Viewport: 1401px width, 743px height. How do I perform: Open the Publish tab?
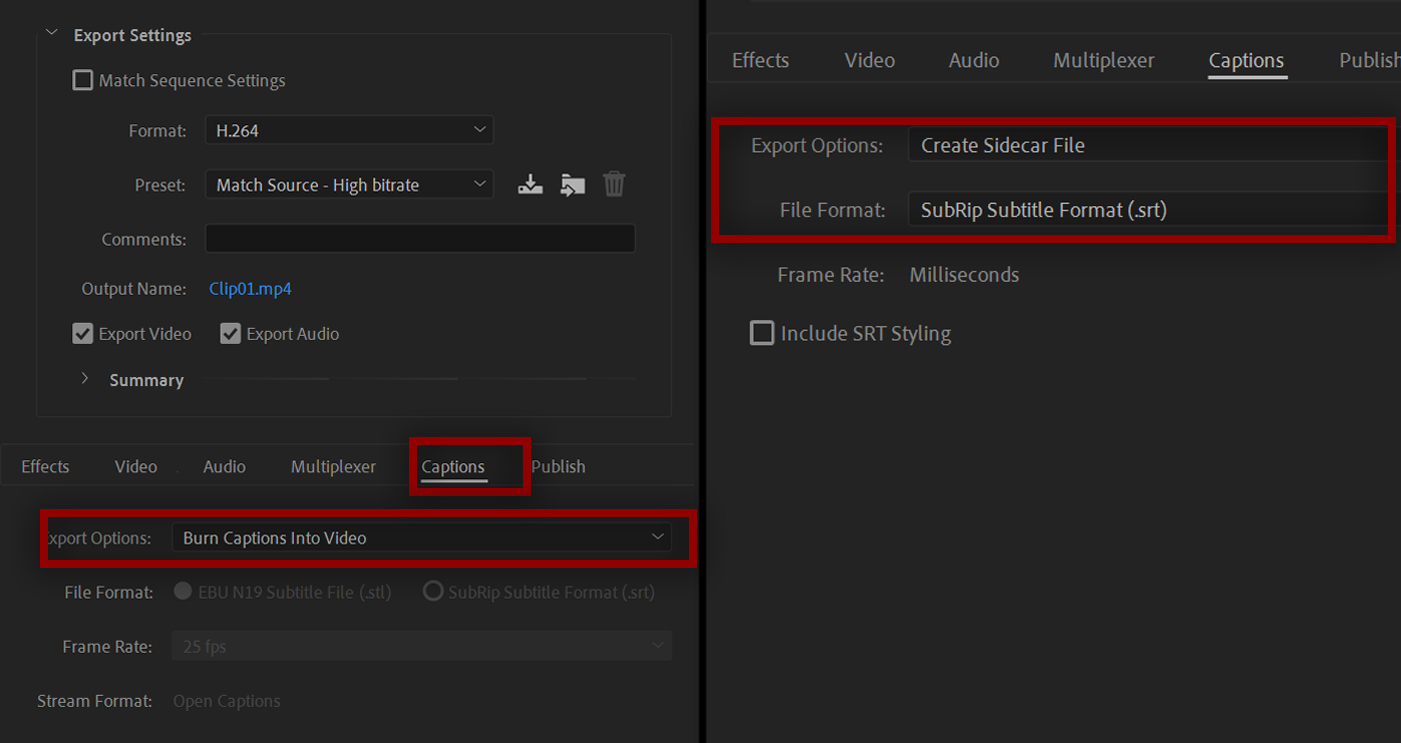(558, 466)
